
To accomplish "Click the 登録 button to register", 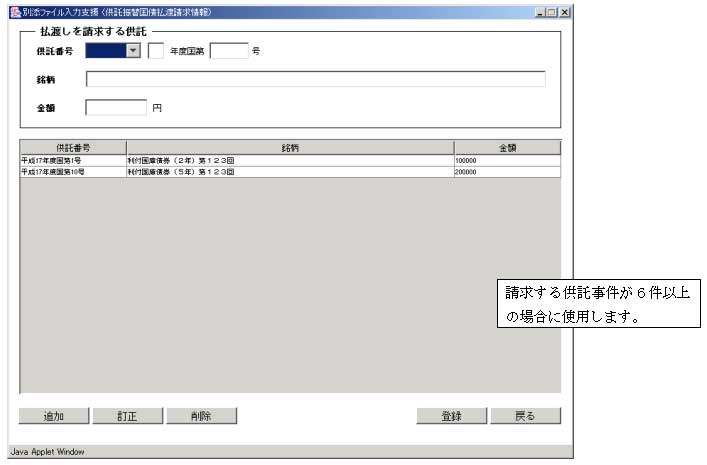I will [x=451, y=416].
